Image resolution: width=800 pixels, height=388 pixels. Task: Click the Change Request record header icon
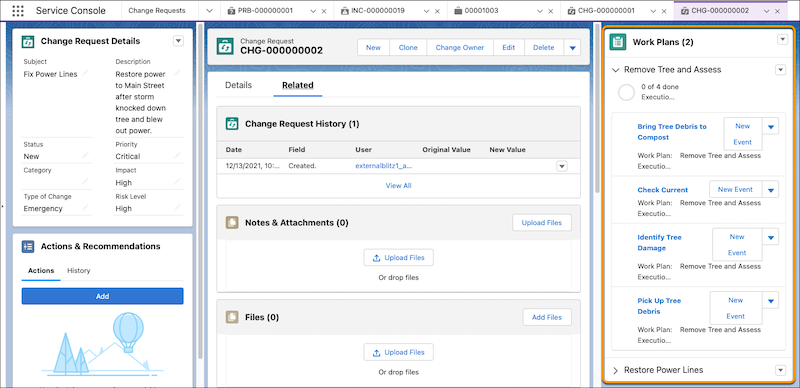(225, 46)
